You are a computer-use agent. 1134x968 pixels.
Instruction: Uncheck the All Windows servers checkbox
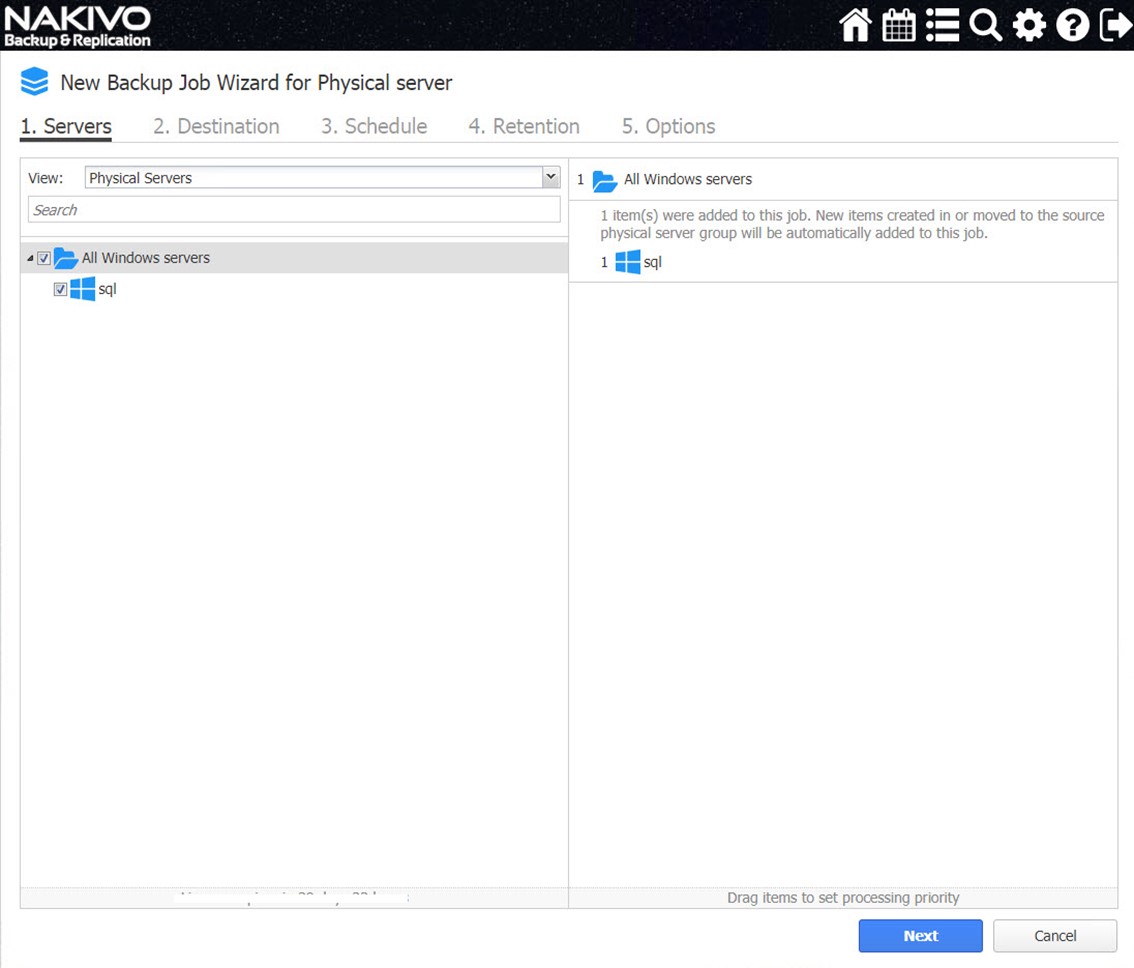44,258
